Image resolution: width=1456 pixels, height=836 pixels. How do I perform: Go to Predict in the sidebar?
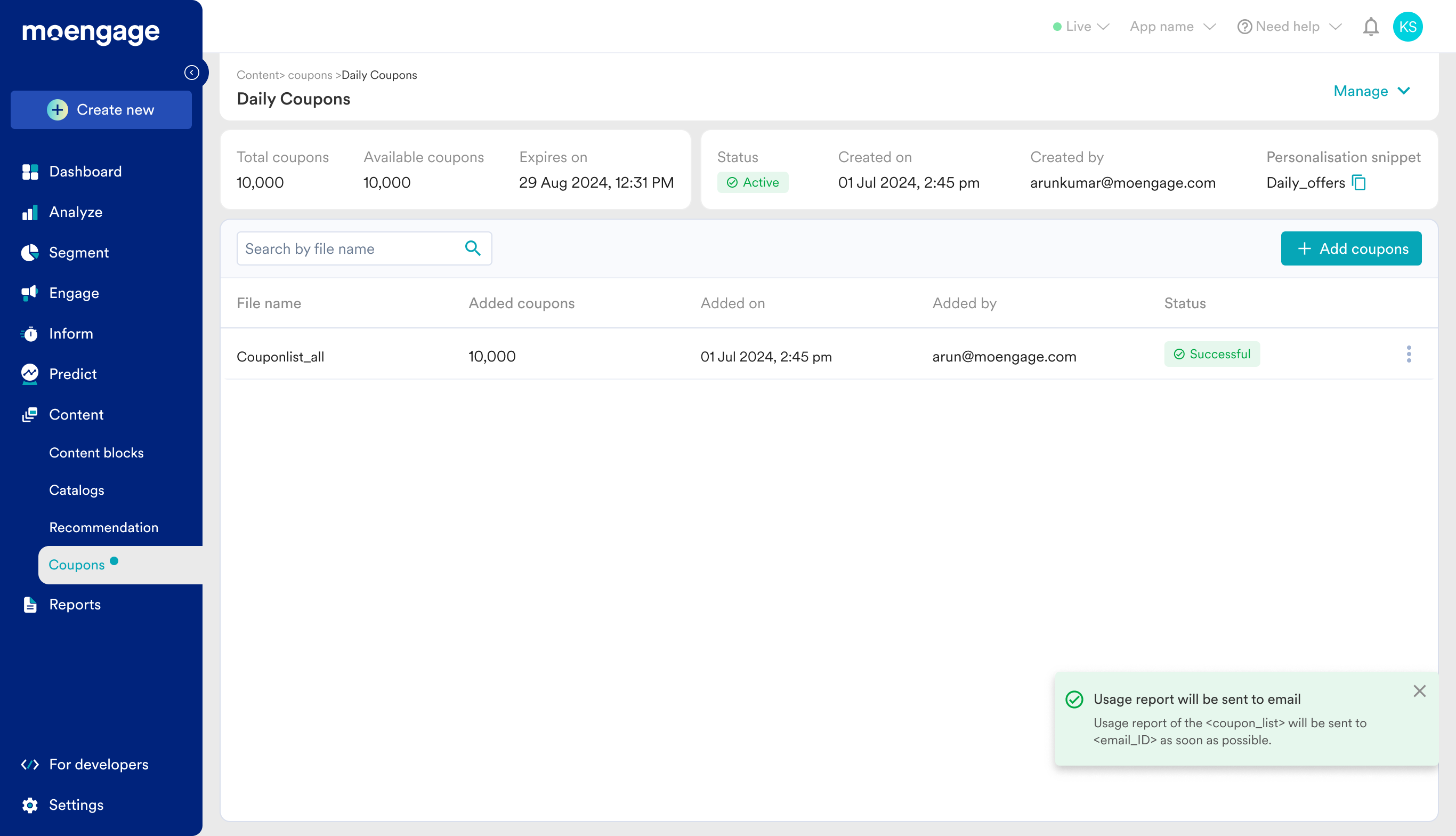click(x=72, y=374)
